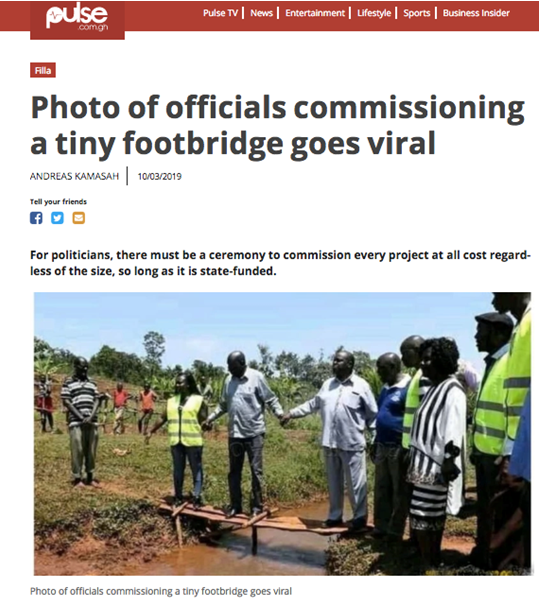Open the Pulse.com.gh logo homepage
Screen dimensions: 542x602
pyautogui.click(x=77, y=19)
